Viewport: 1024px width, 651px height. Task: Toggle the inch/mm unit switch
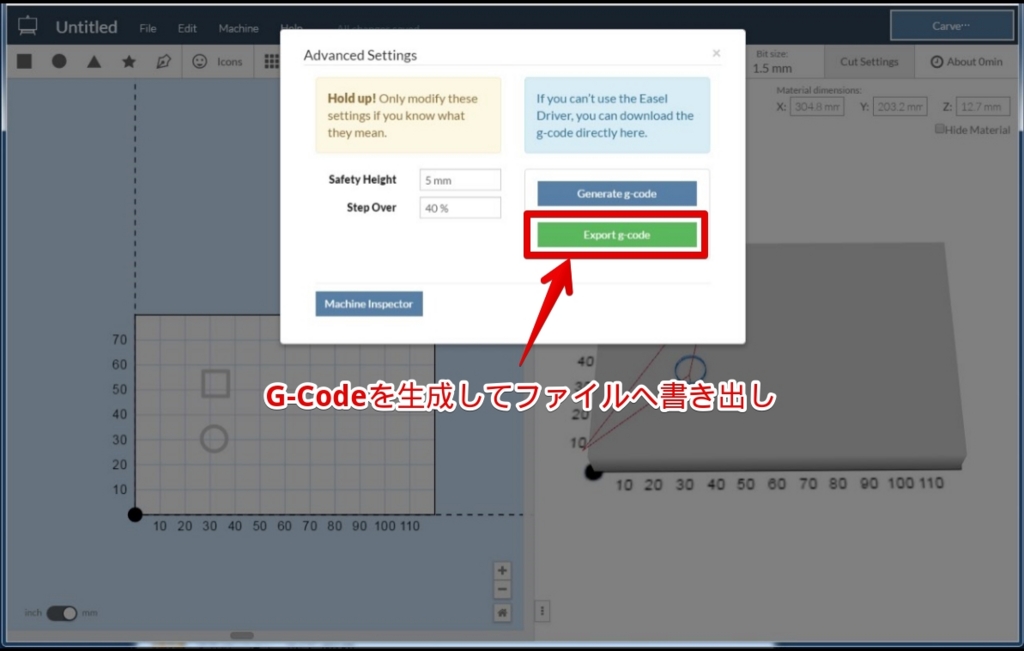[x=62, y=613]
